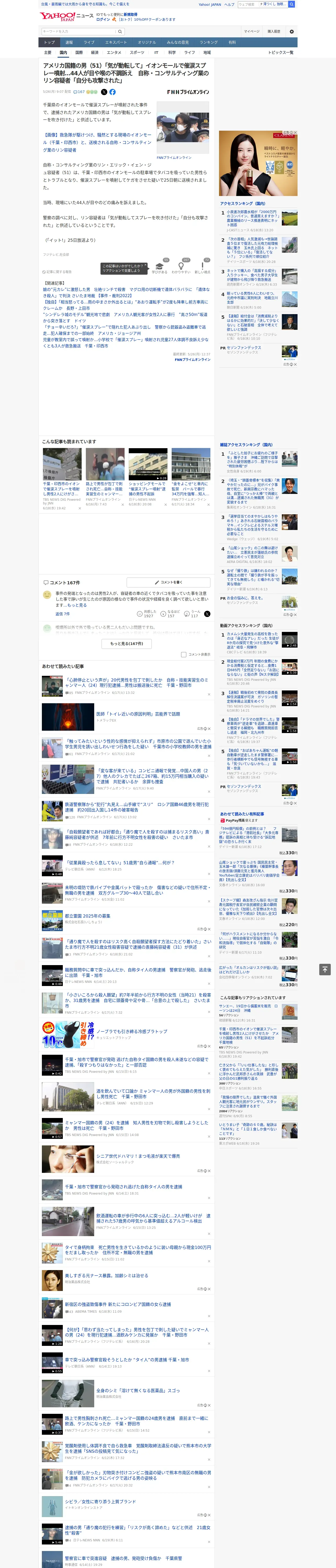Open article 「心肺停止という声が」20代男性を包丁で刺したか
The image size is (336, 1568).
pos(137,682)
